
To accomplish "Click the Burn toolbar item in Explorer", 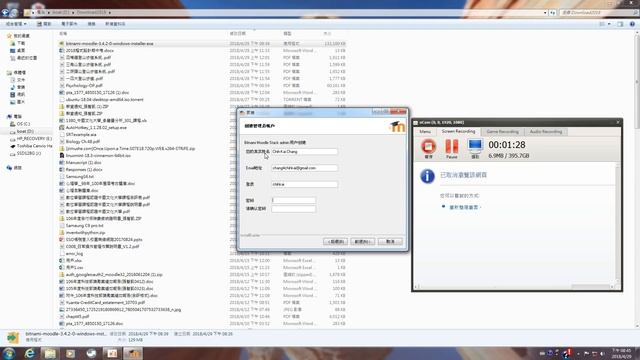I will pyautogui.click(x=91, y=24).
